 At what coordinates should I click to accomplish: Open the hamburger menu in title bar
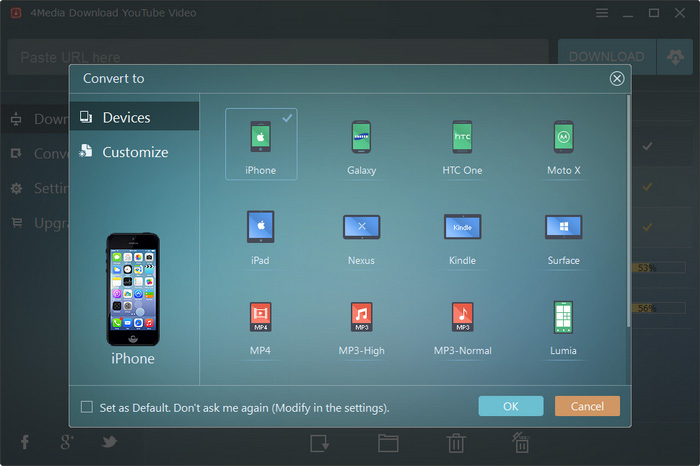click(x=602, y=13)
